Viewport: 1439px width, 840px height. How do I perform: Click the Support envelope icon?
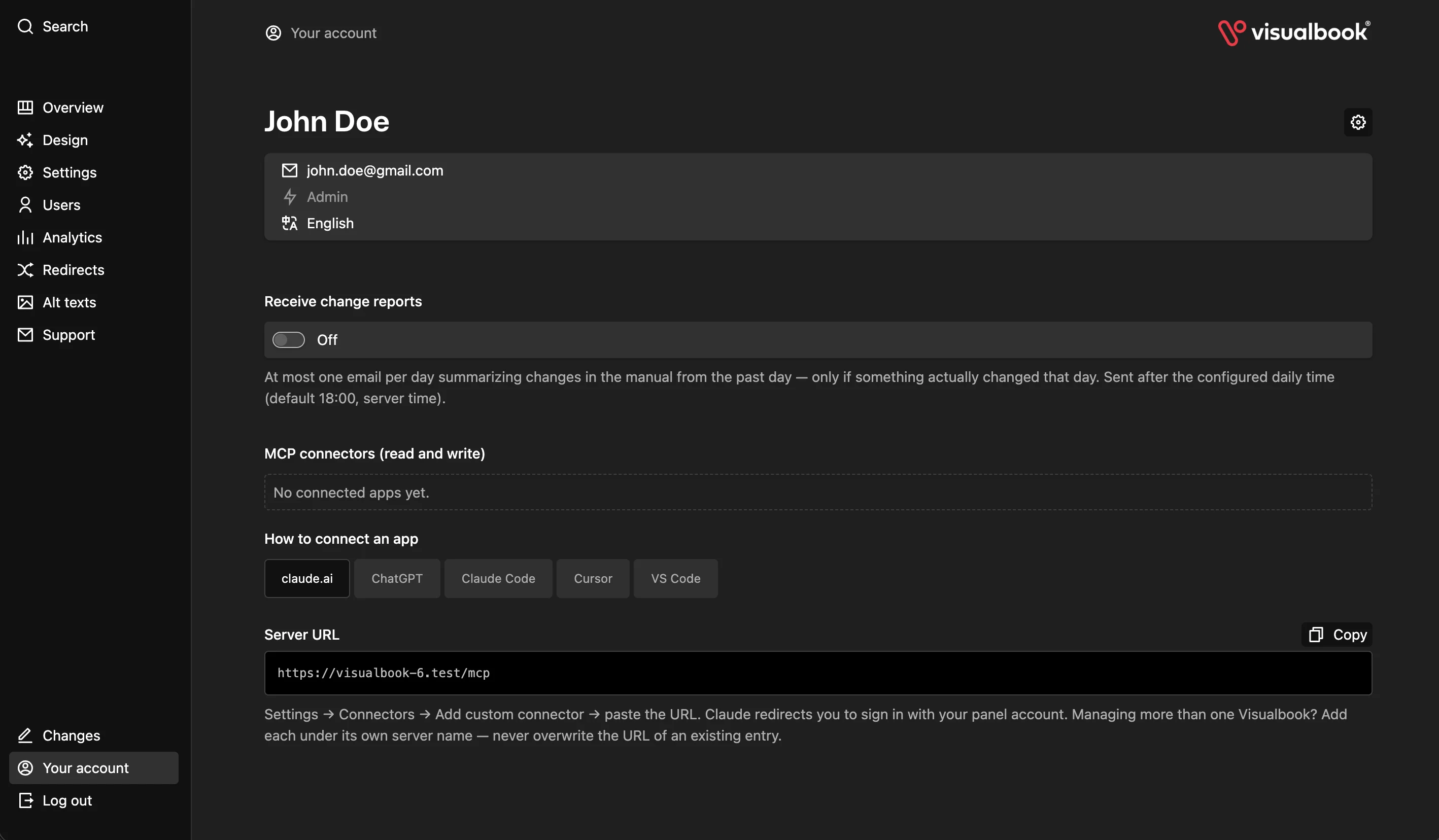tap(25, 335)
